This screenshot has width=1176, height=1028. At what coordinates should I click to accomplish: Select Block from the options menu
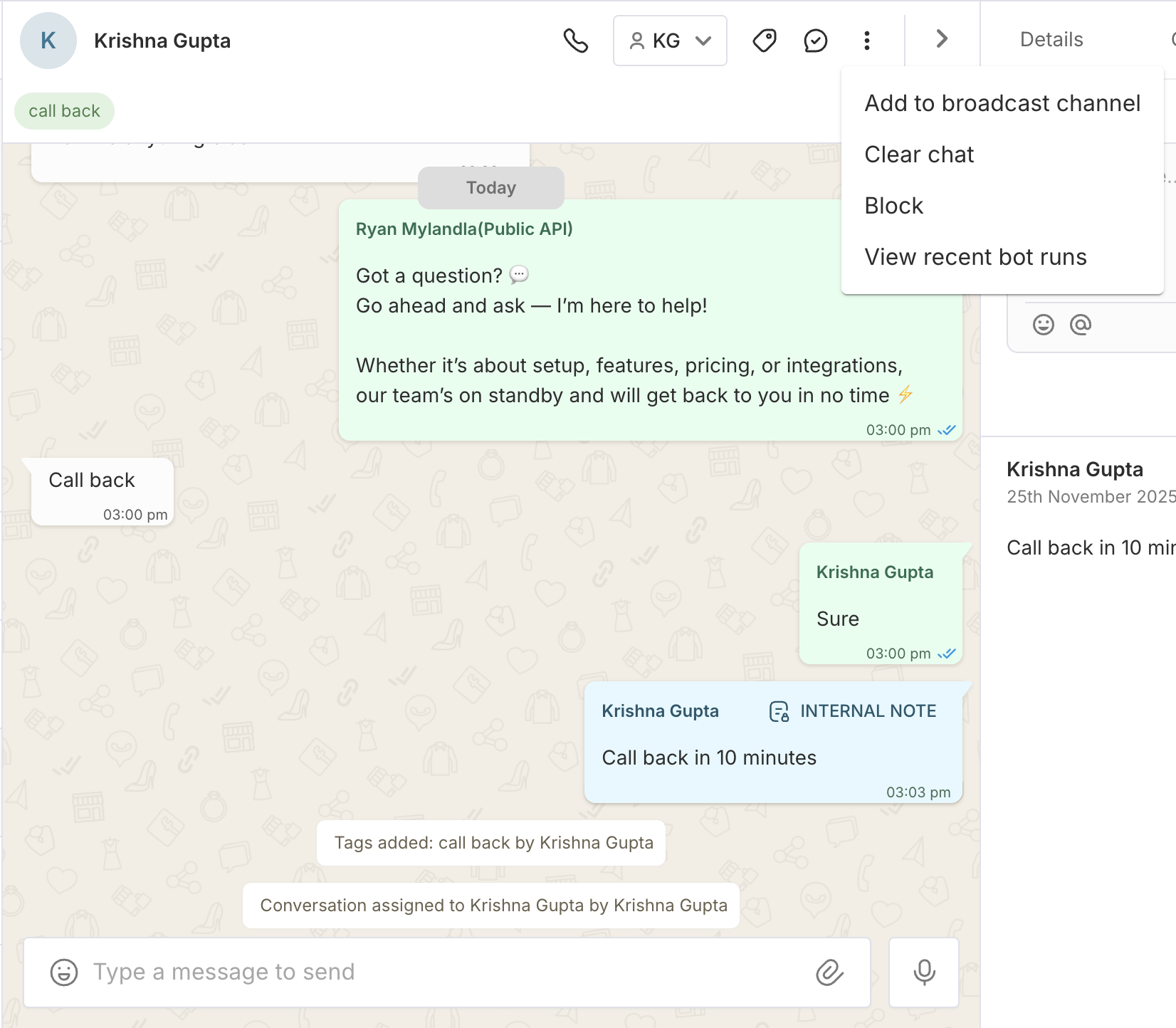tap(893, 206)
